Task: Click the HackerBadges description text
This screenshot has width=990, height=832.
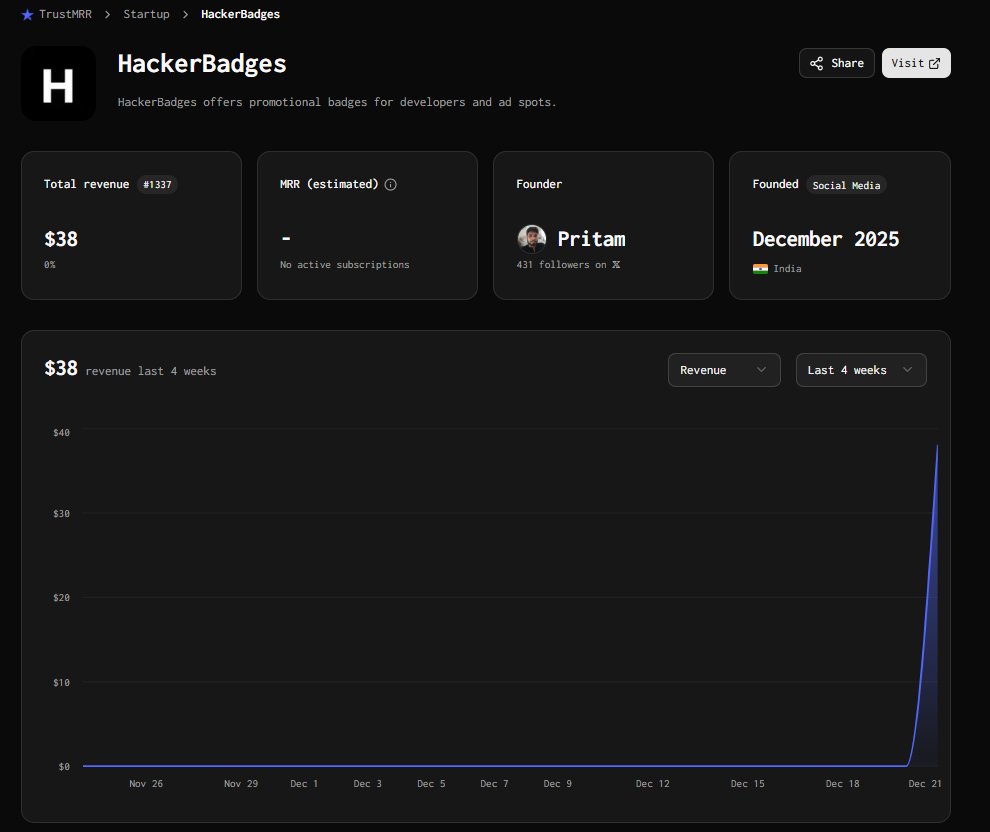Action: pos(337,102)
